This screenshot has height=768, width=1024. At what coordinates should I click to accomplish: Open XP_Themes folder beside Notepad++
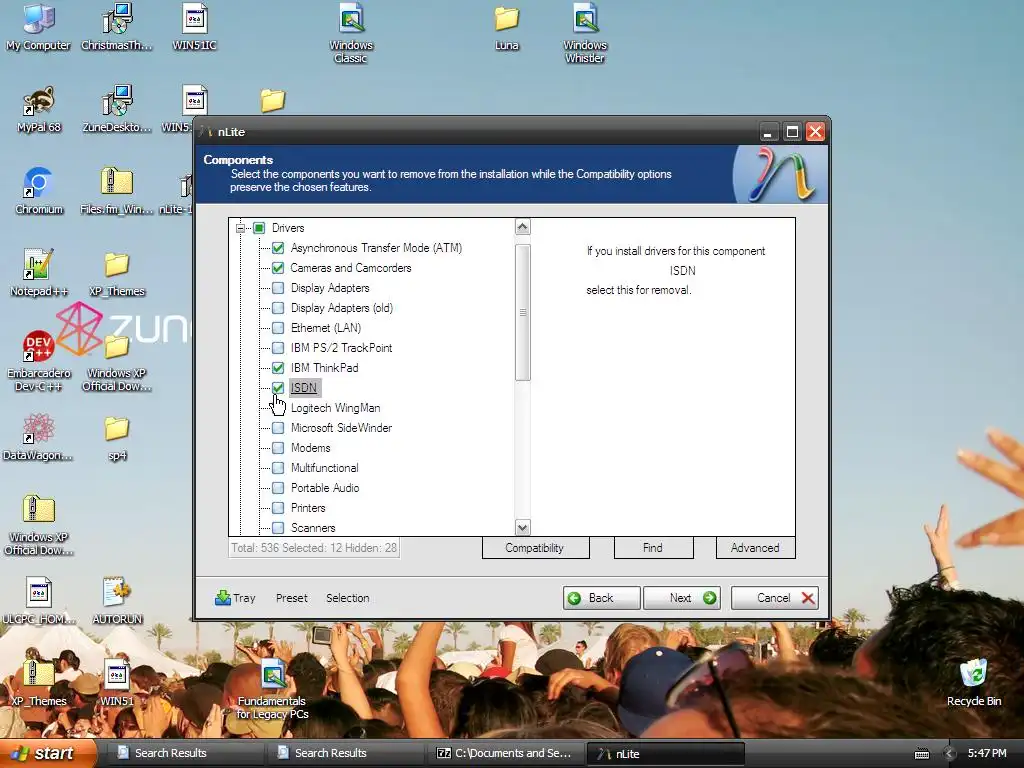(x=117, y=273)
